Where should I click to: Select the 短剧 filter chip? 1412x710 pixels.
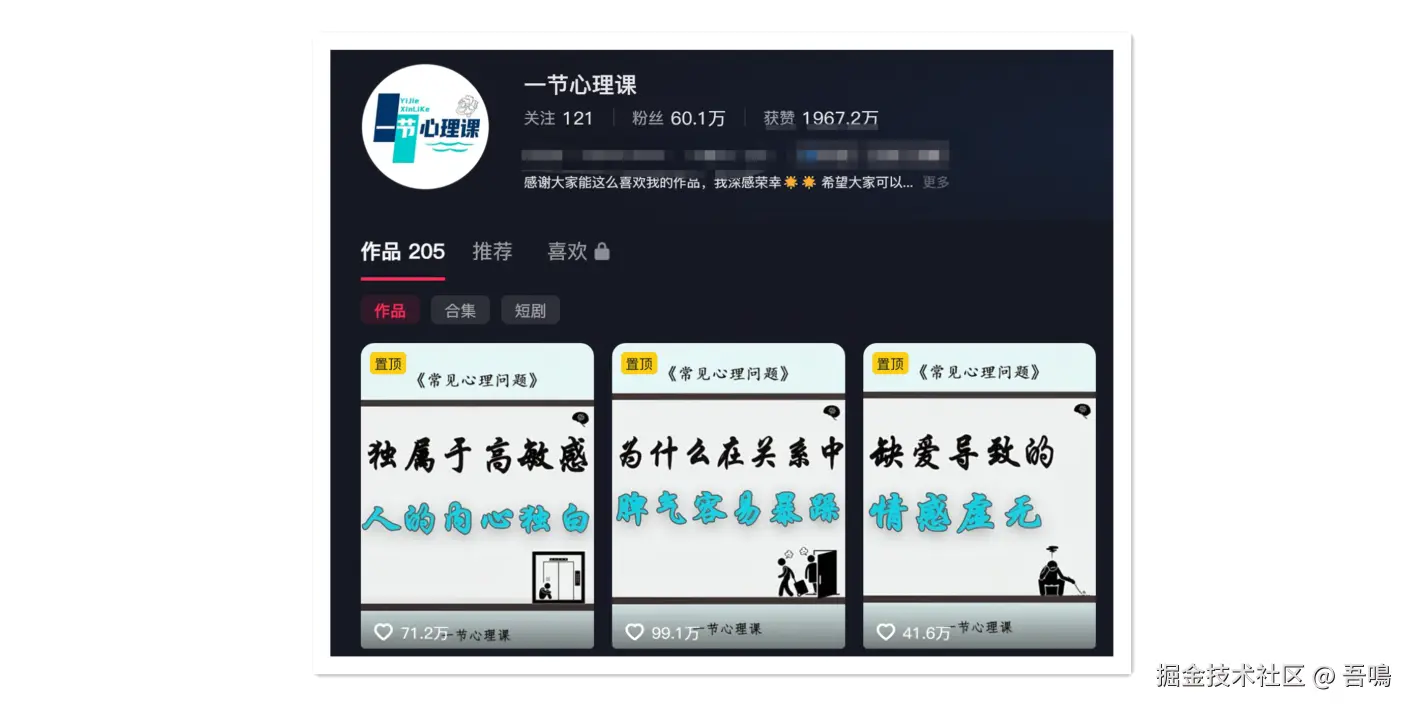coord(530,310)
